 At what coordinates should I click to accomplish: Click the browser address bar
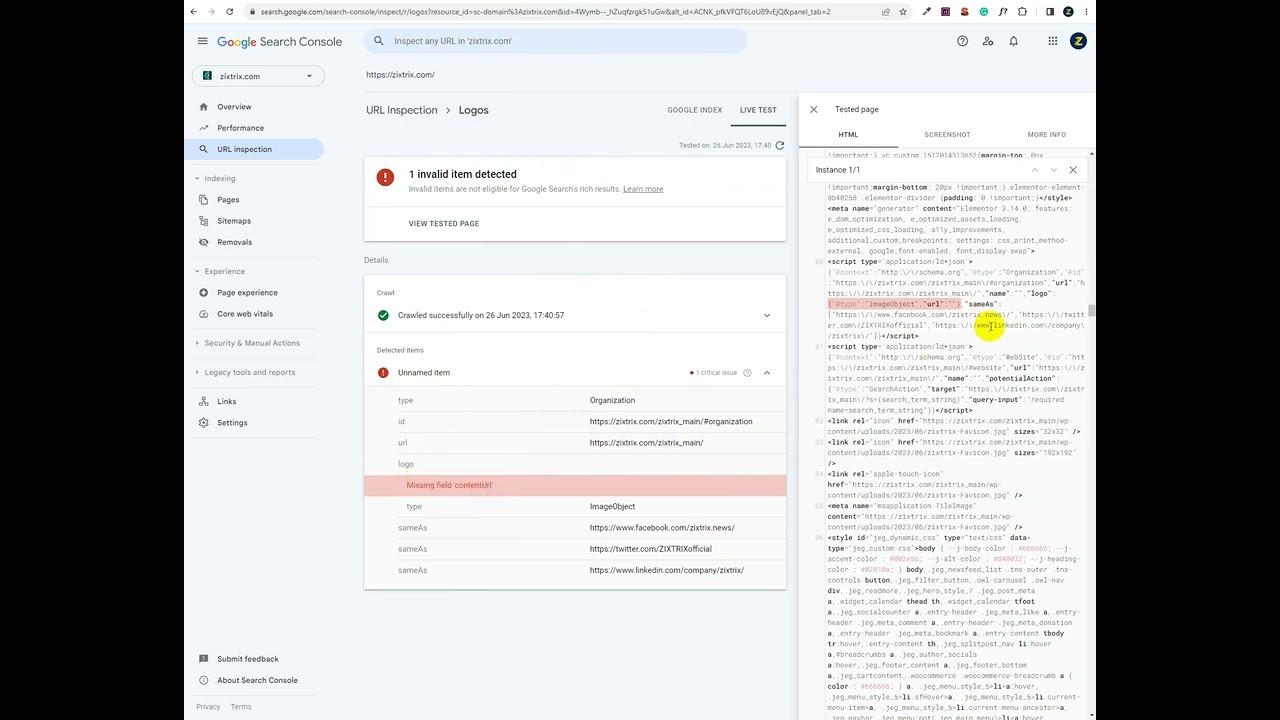tap(545, 12)
